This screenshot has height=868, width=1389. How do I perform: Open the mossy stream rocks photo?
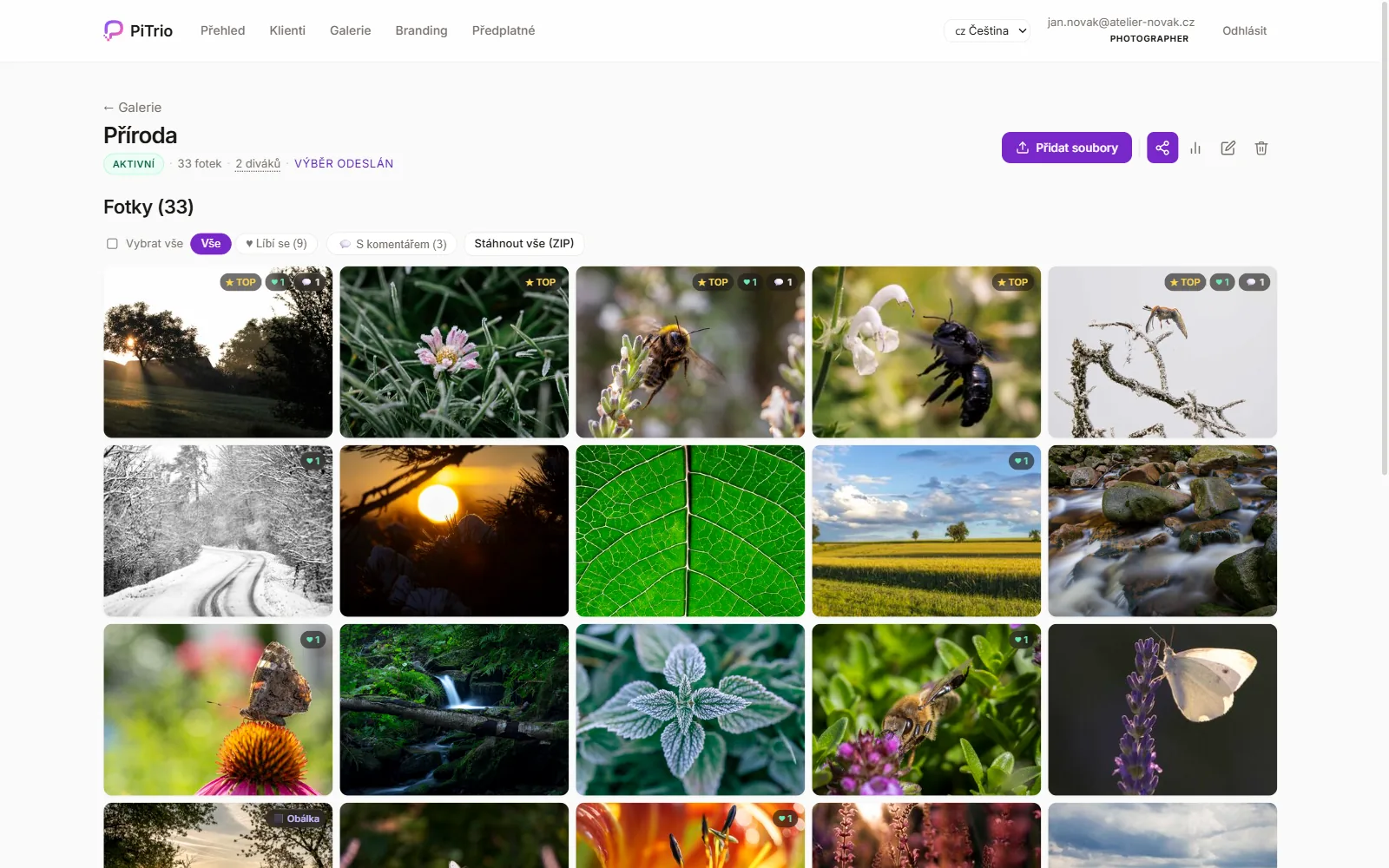click(x=1162, y=531)
